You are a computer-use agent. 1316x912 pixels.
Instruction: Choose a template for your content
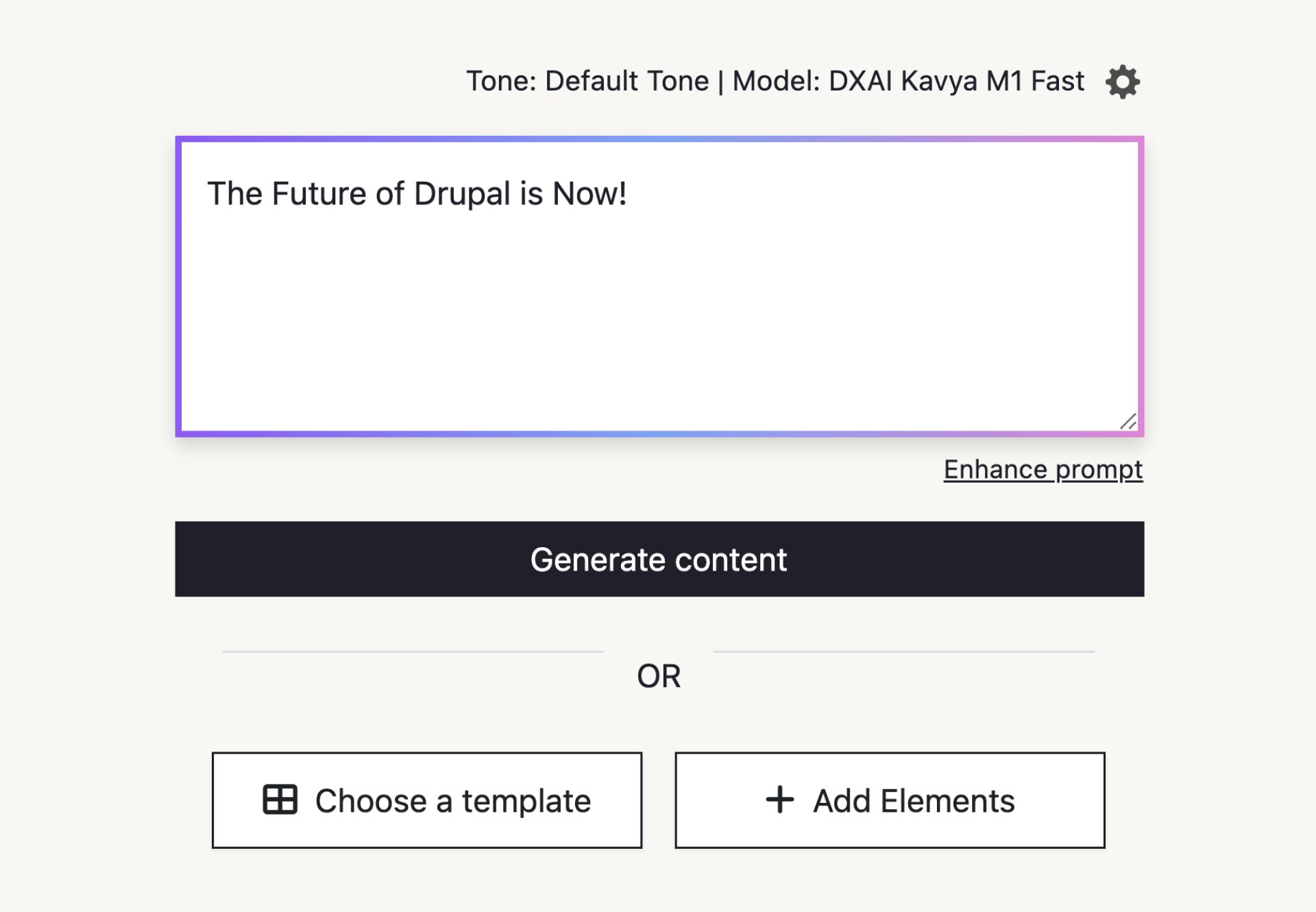(x=426, y=800)
